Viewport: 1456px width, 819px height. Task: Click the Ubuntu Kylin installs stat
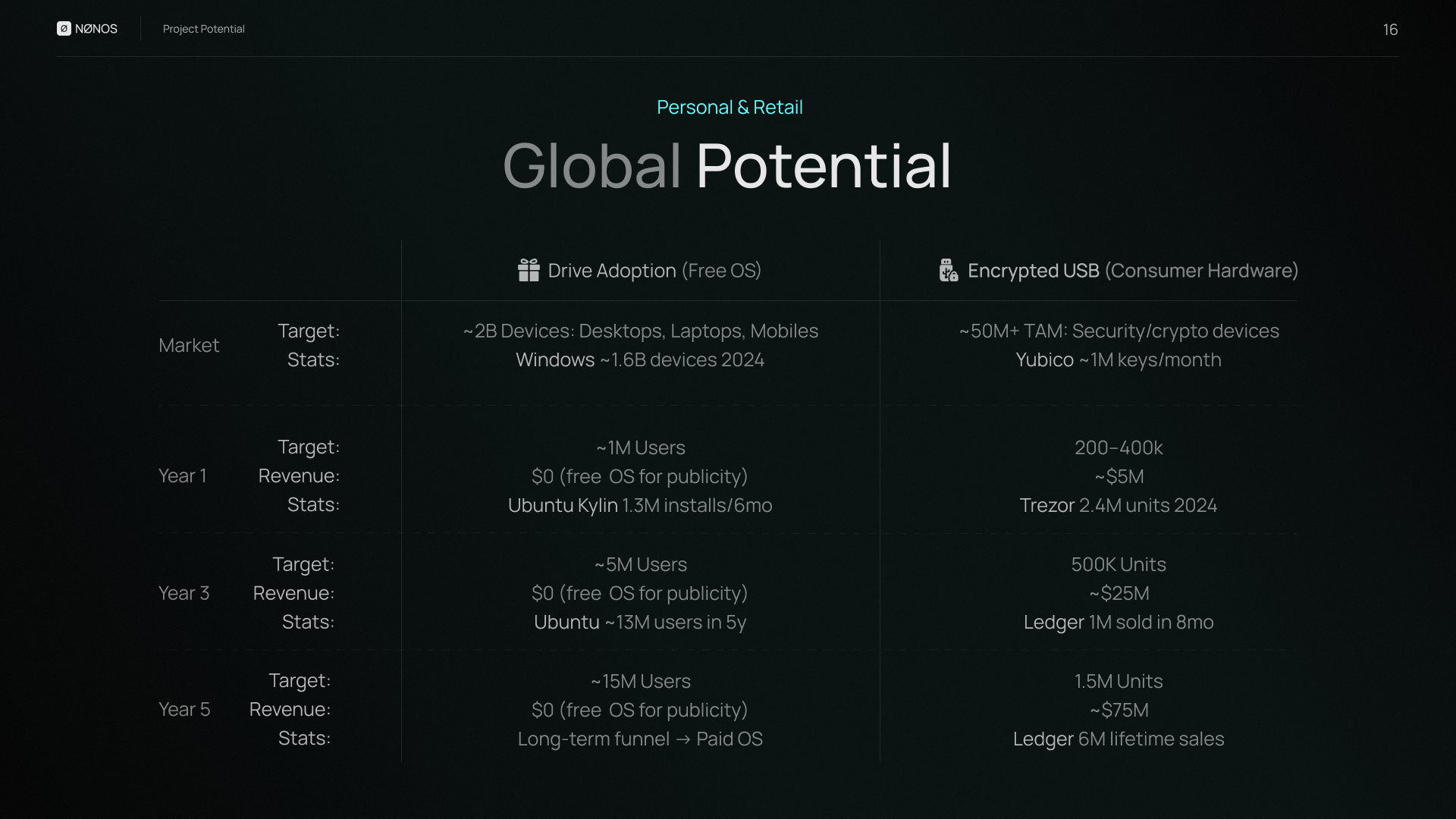click(x=639, y=505)
